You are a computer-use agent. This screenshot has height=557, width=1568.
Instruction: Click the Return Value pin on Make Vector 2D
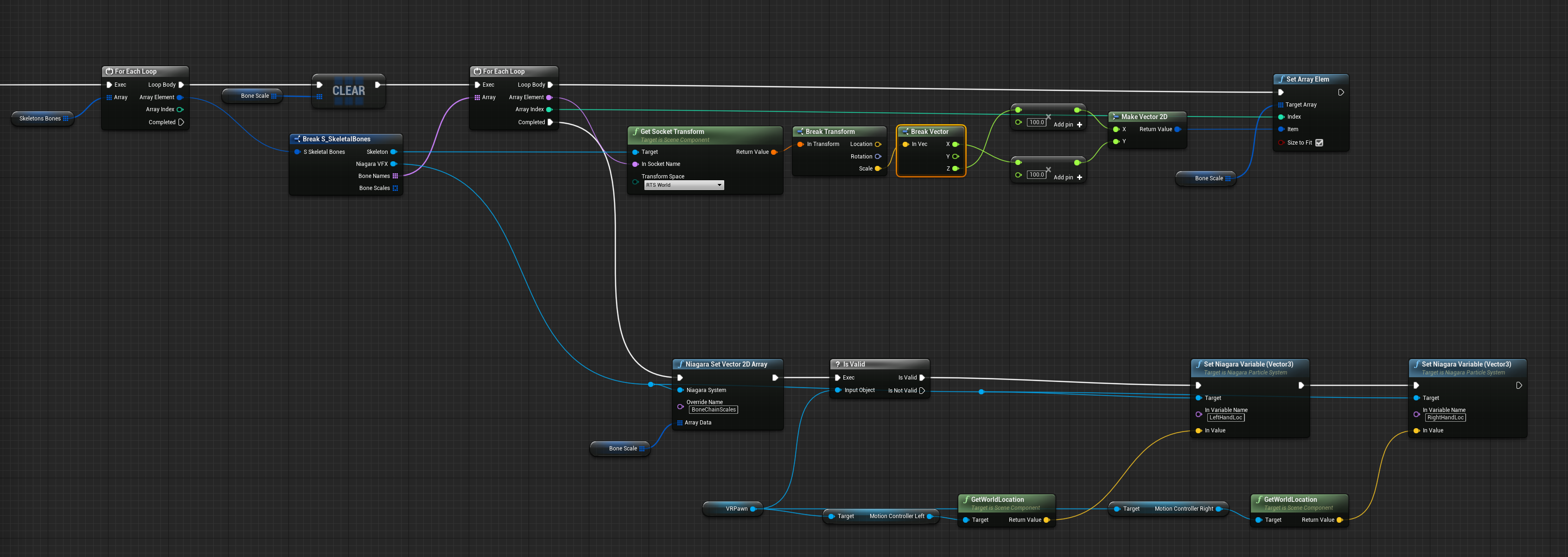tap(1177, 130)
